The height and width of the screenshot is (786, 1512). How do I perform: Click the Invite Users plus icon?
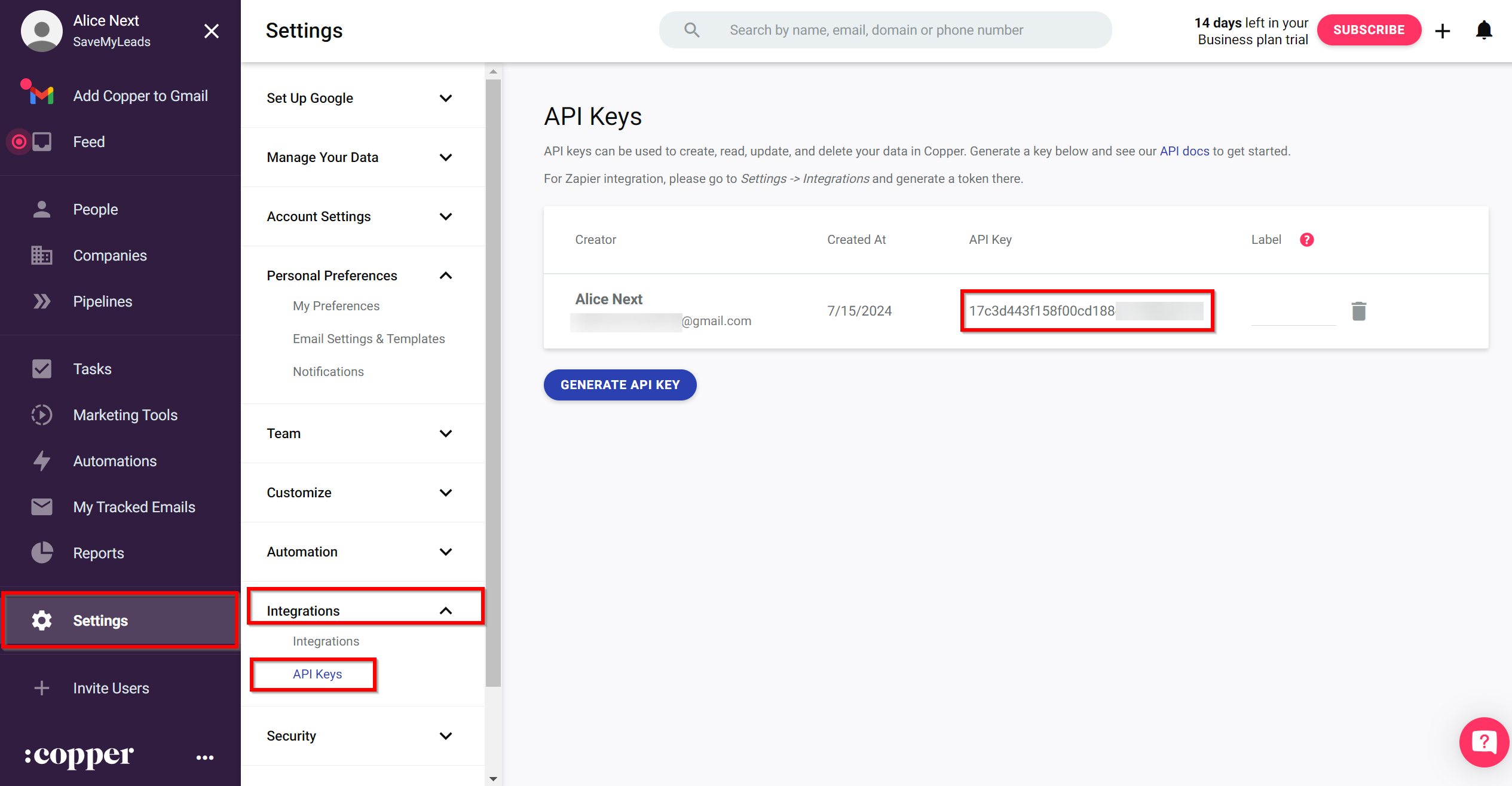click(x=42, y=688)
